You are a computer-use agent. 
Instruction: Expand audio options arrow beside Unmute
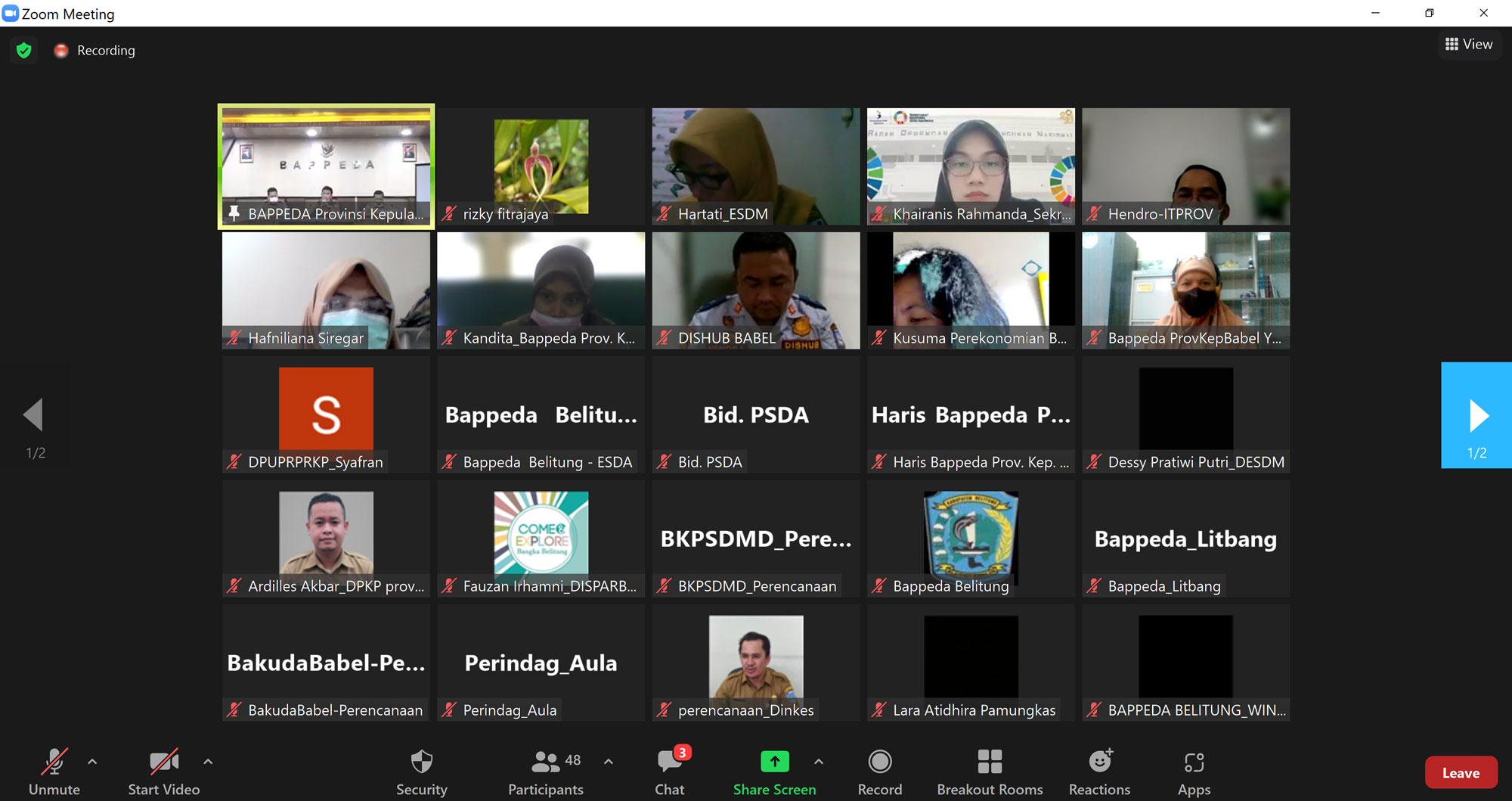click(x=92, y=762)
